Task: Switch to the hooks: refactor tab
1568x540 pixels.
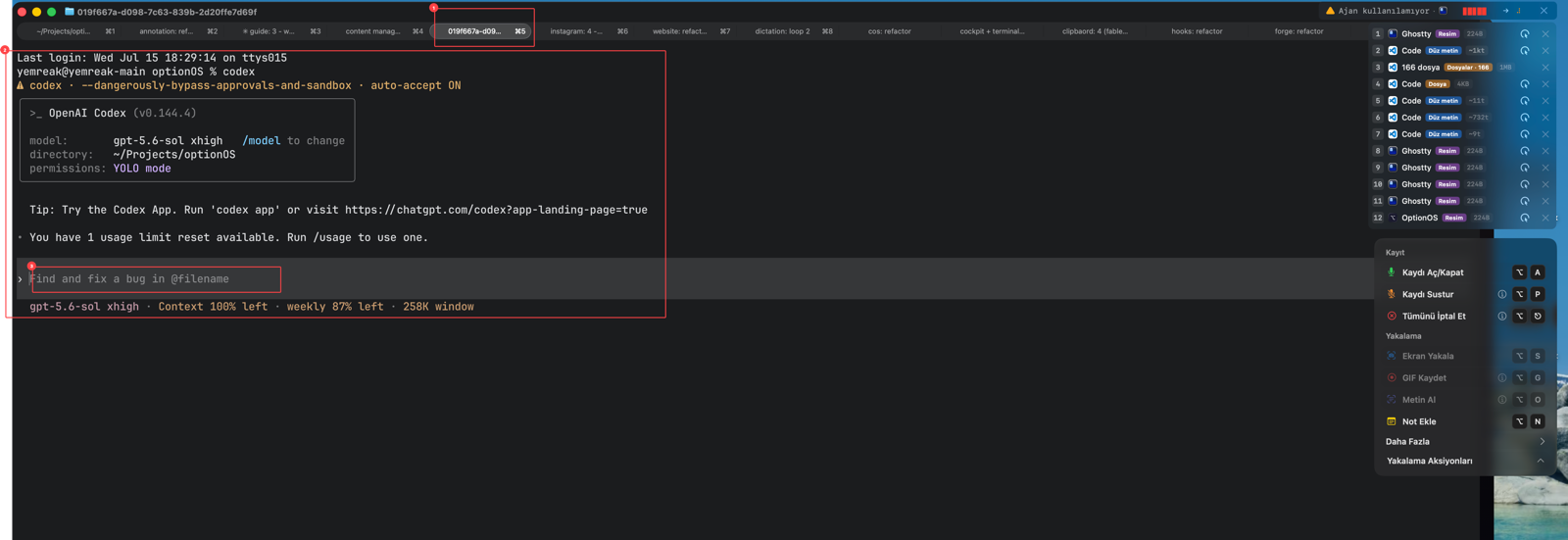Action: pyautogui.click(x=1197, y=31)
